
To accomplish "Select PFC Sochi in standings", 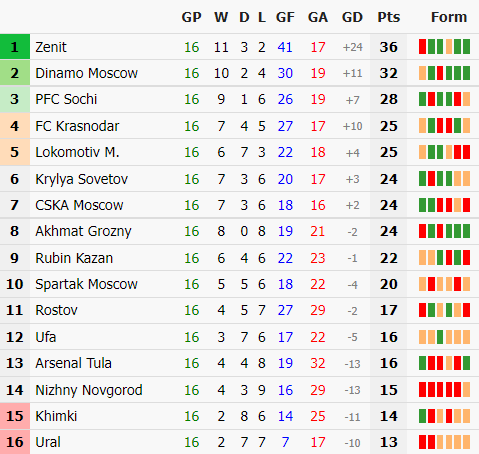I will coord(66,99).
